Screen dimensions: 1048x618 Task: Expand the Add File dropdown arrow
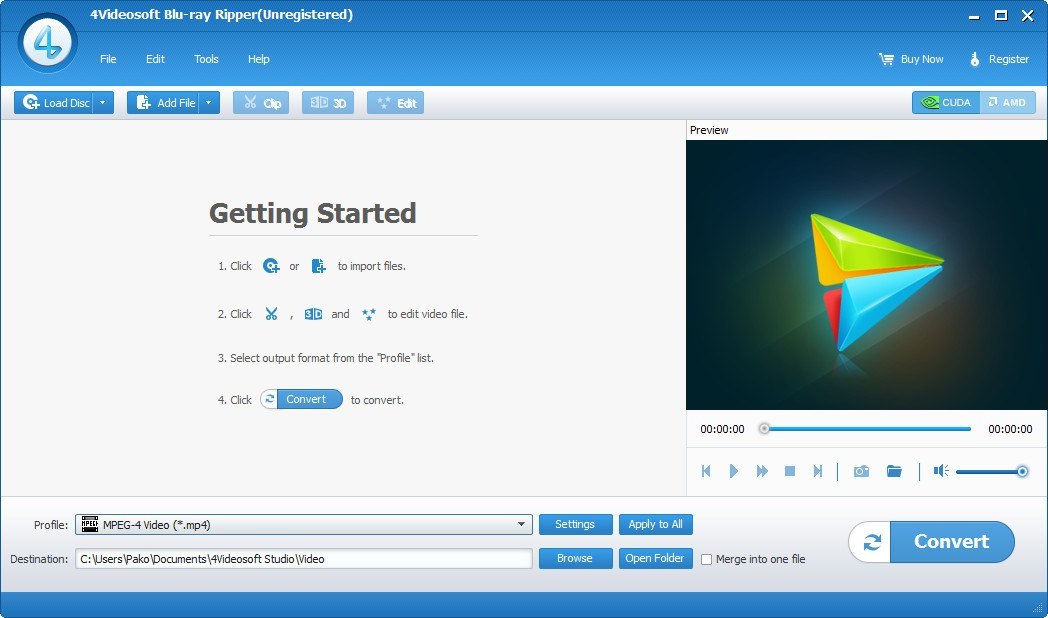(208, 101)
